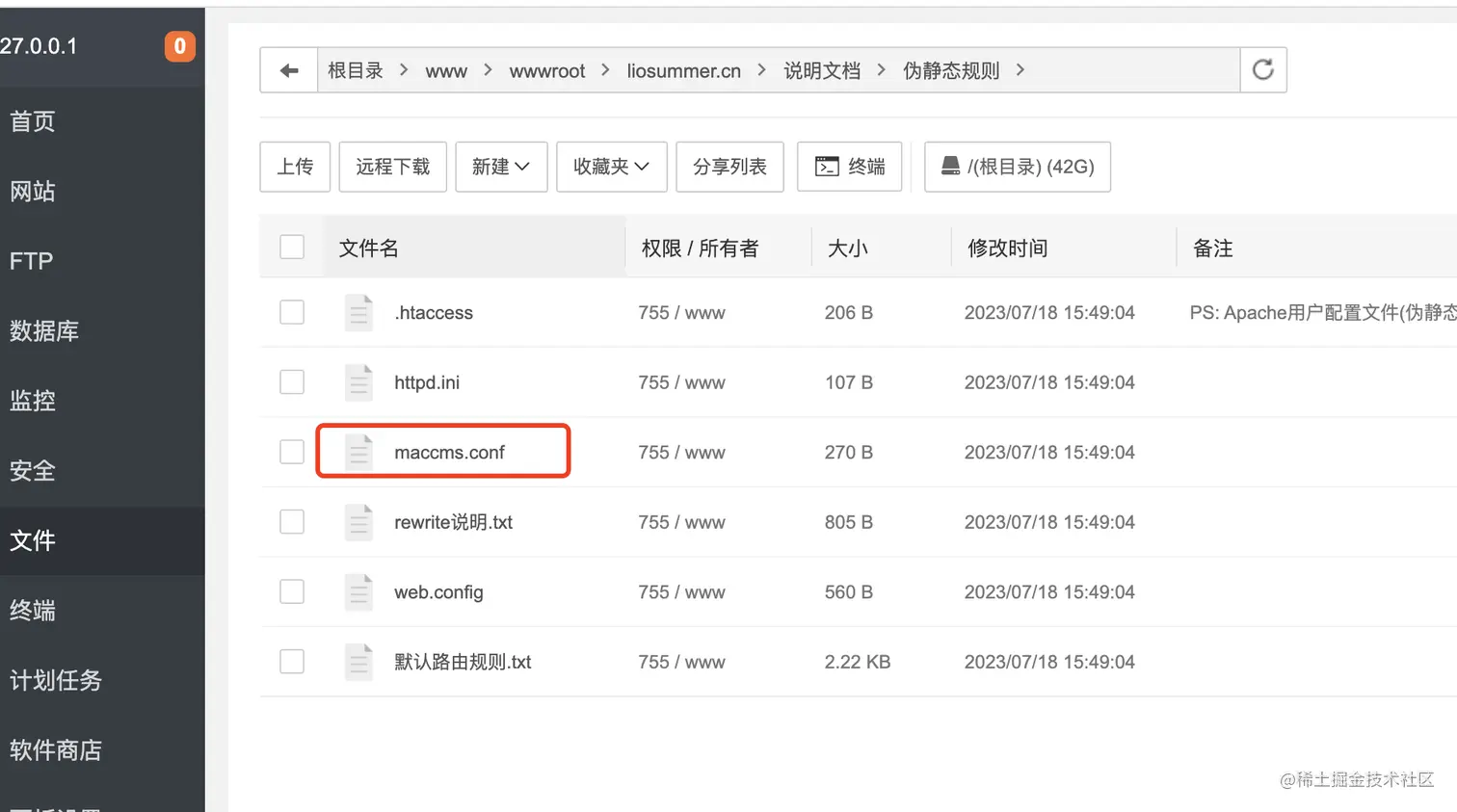The image size is (1457, 812).
Task: Check the box for maccms.conf
Action: point(292,452)
